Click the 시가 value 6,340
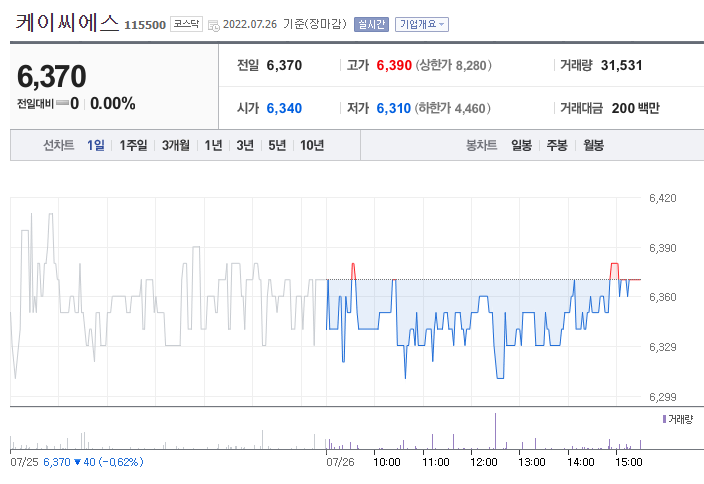This screenshot has height=484, width=704. [284, 108]
